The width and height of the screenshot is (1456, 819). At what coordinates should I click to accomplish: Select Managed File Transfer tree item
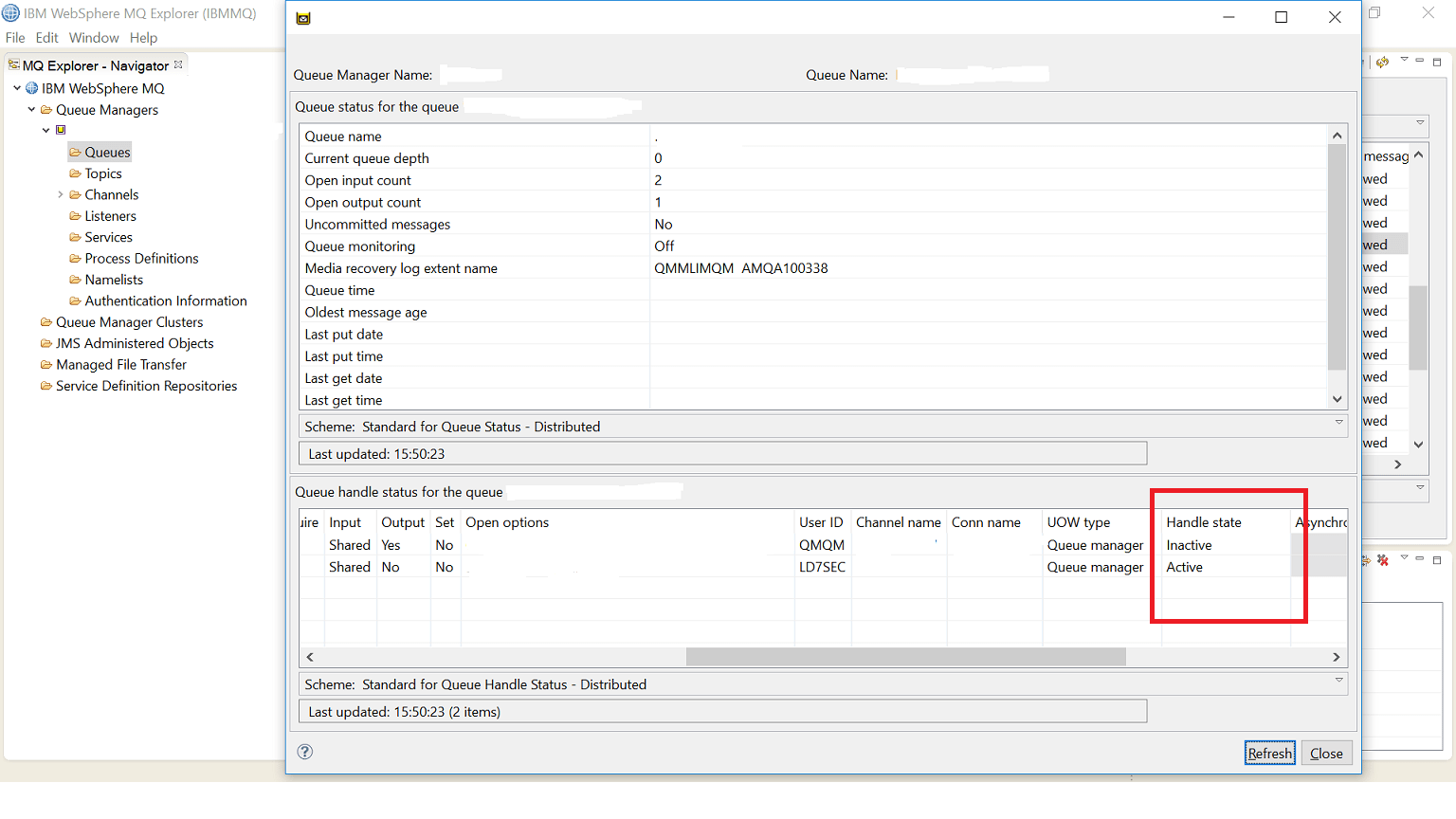(121, 364)
